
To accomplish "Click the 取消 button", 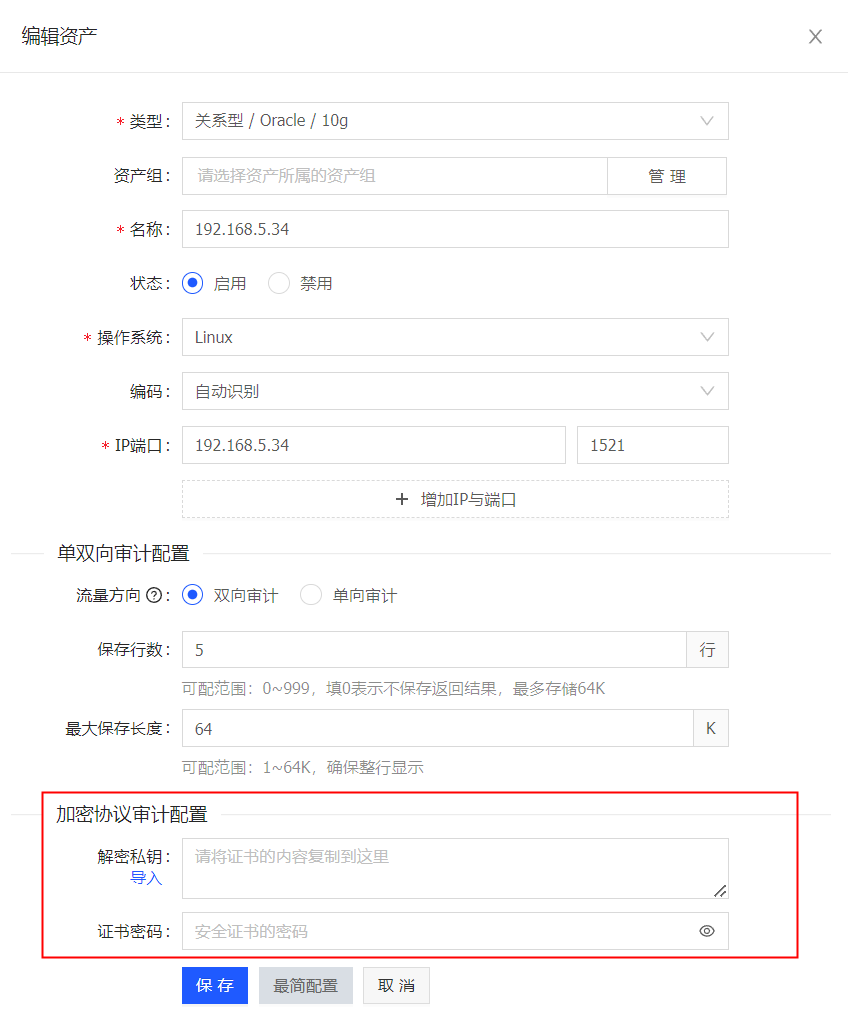I will [396, 986].
